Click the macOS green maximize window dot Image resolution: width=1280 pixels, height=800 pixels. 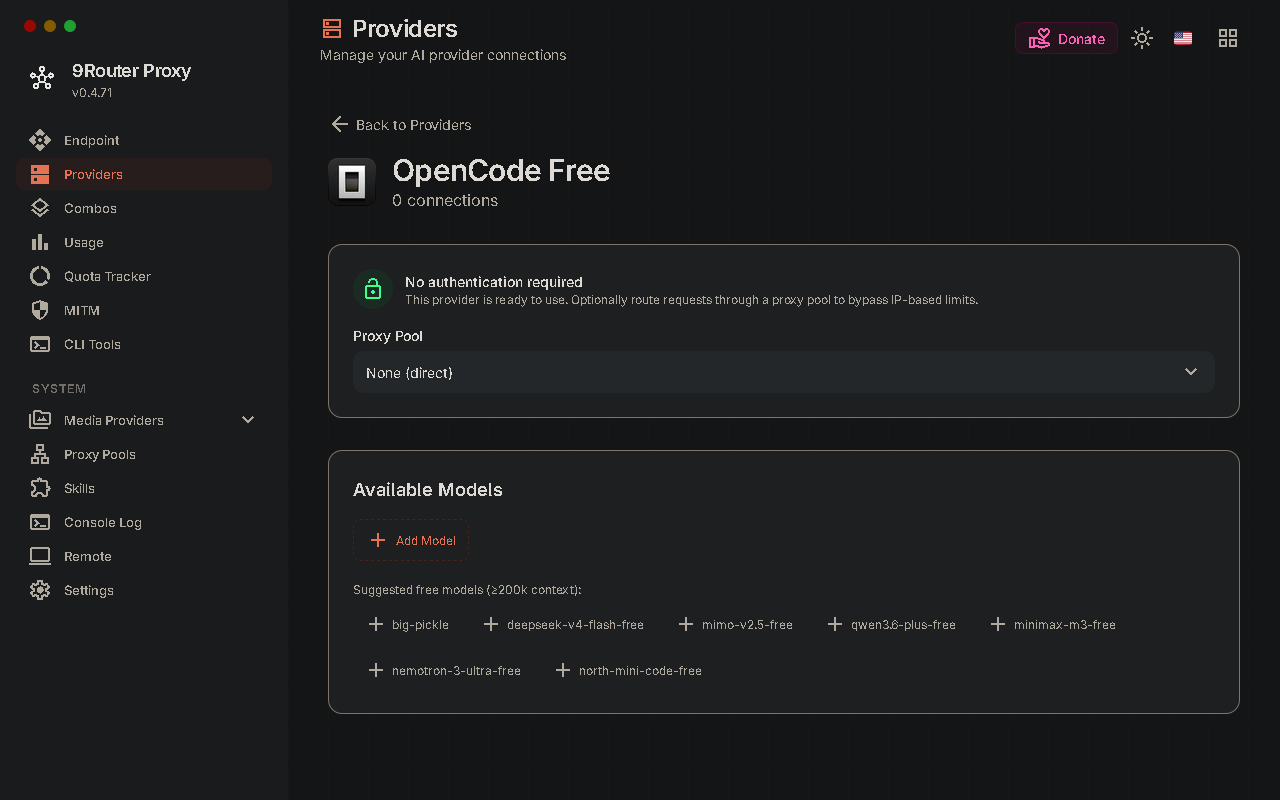click(x=70, y=26)
